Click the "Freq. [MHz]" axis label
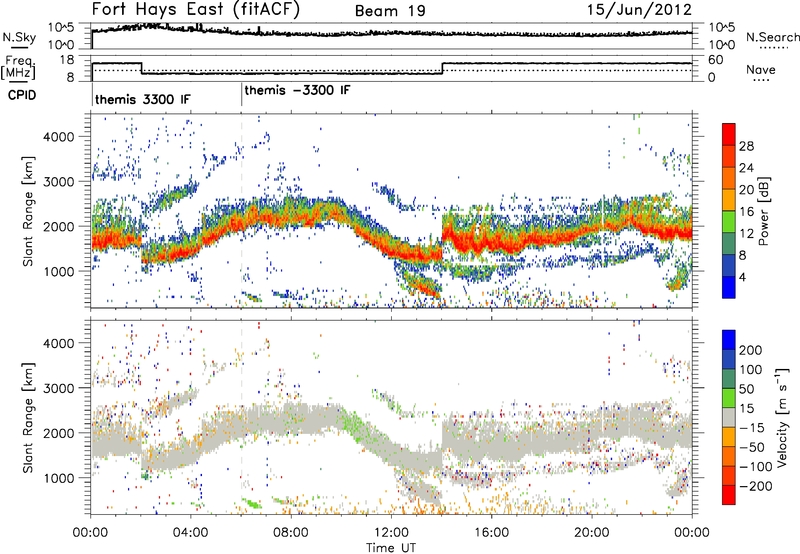The width and height of the screenshot is (800, 554). pos(18,67)
